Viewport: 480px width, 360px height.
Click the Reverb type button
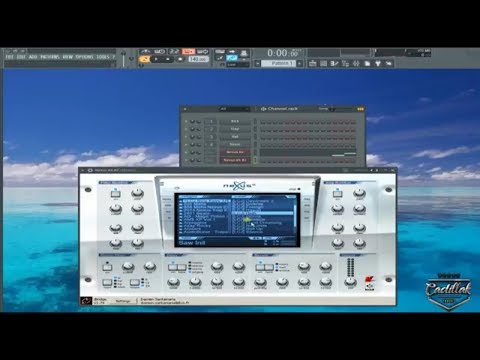coord(269,267)
